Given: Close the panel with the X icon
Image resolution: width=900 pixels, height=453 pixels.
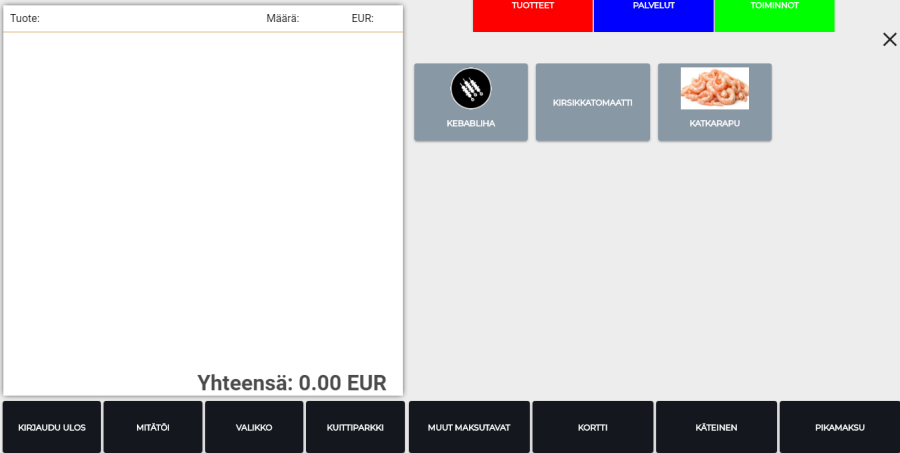Looking at the screenshot, I should (889, 40).
